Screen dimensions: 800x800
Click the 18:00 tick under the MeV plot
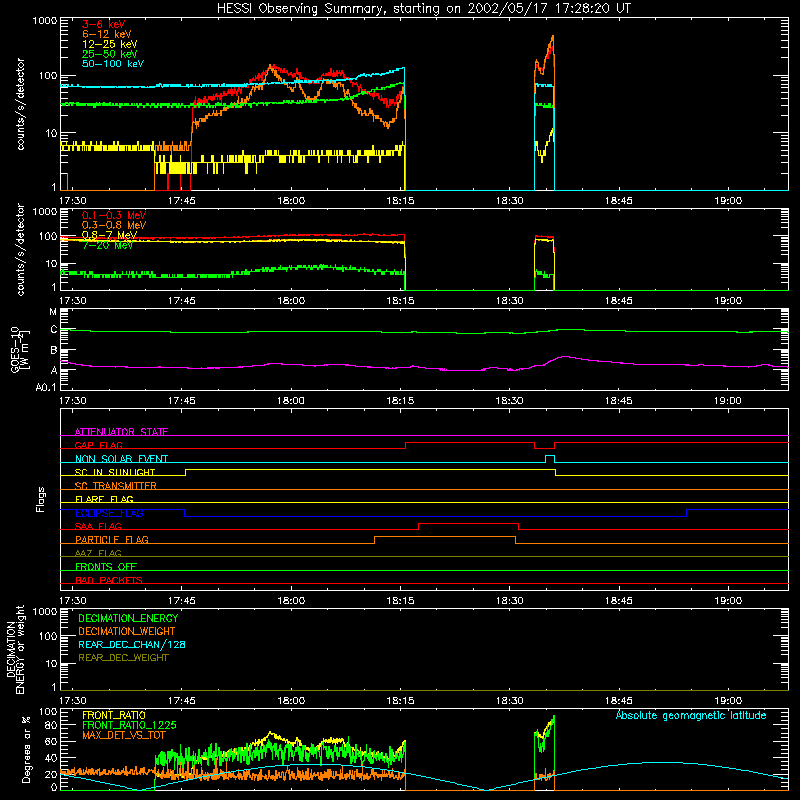click(291, 301)
